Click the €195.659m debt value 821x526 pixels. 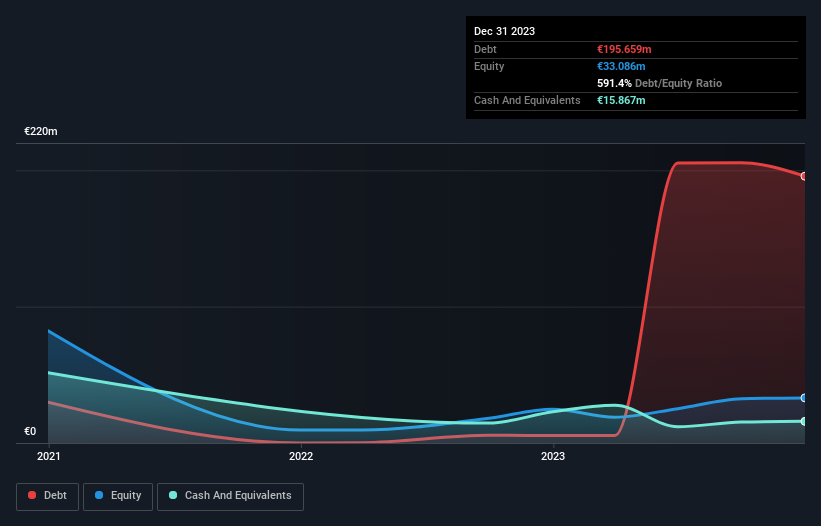click(624, 49)
